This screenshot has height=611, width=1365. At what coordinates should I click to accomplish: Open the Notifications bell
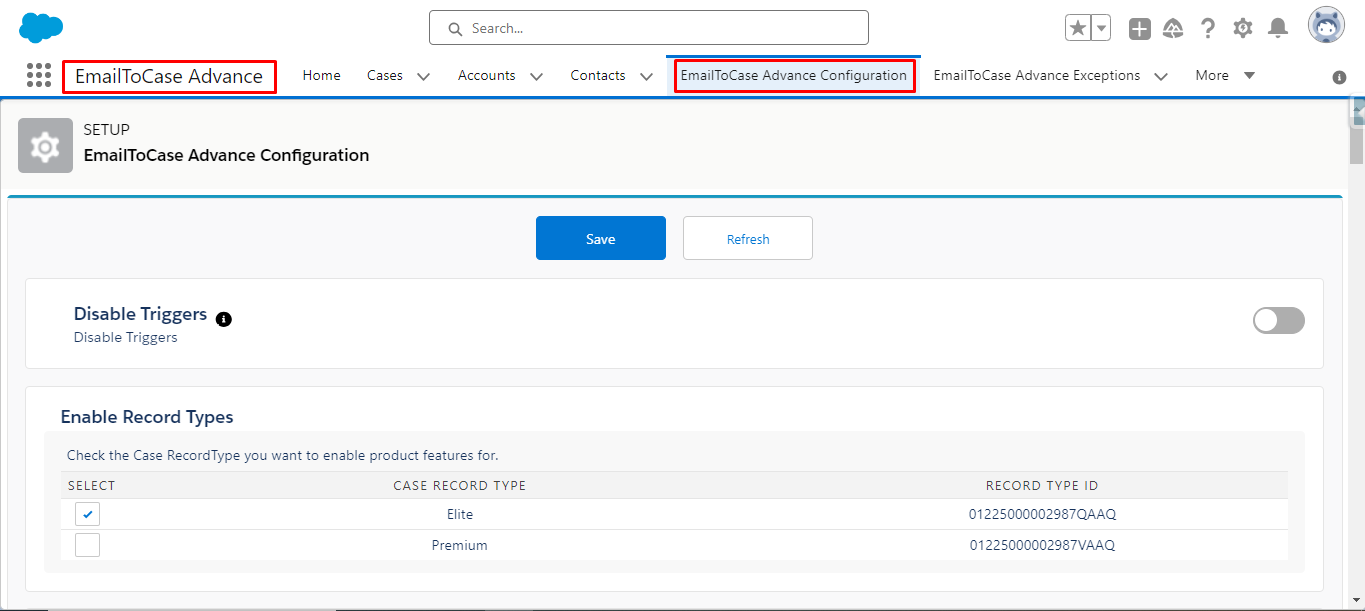click(x=1277, y=28)
